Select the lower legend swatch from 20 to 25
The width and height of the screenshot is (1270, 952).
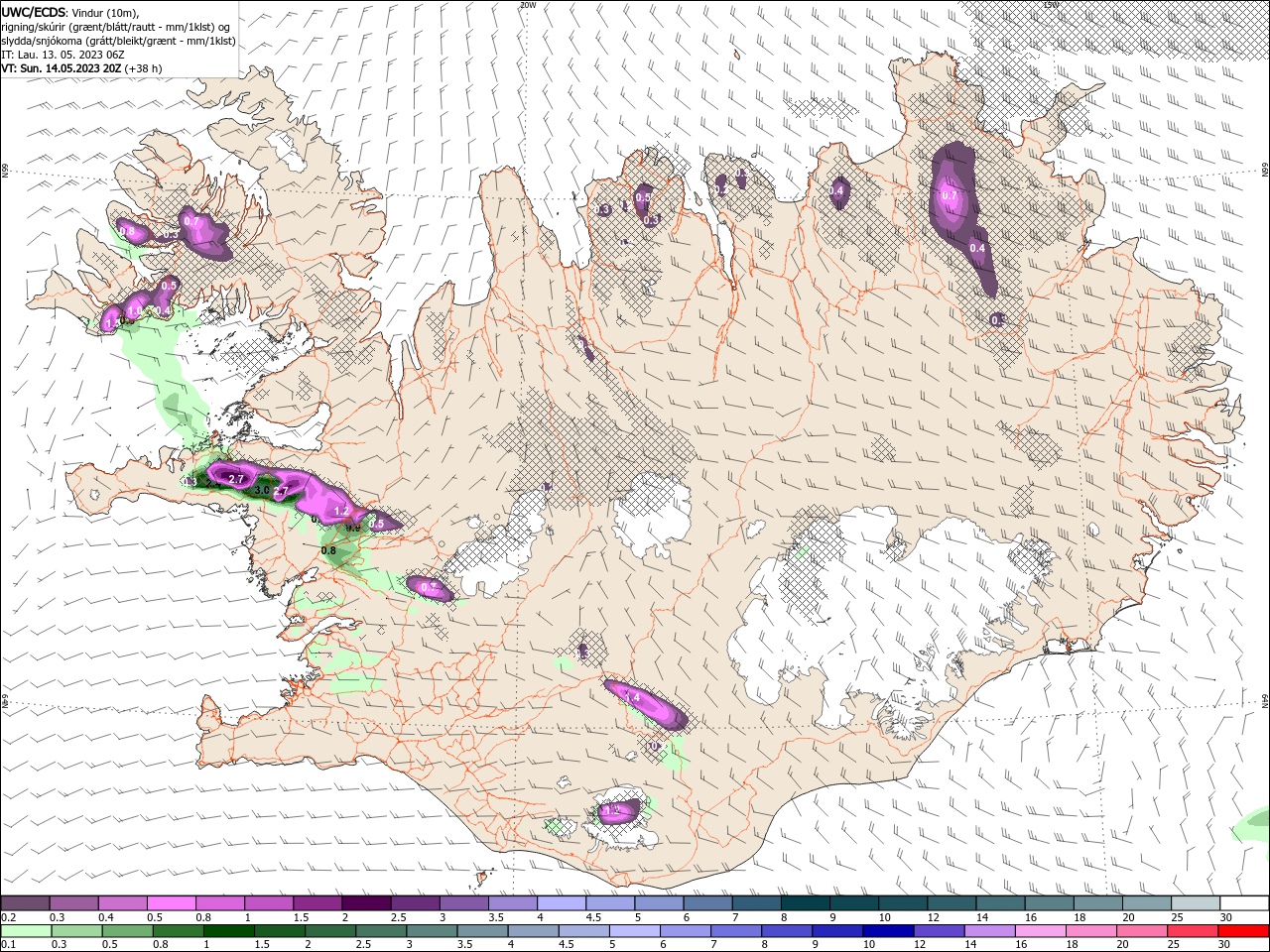[x=1143, y=931]
